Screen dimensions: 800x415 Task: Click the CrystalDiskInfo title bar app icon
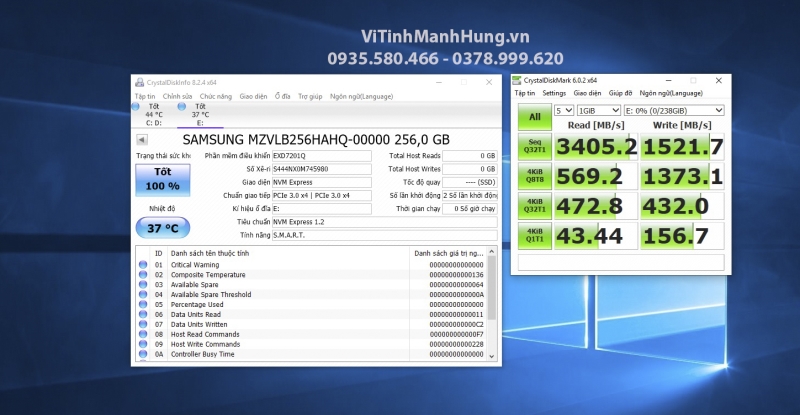[139, 82]
